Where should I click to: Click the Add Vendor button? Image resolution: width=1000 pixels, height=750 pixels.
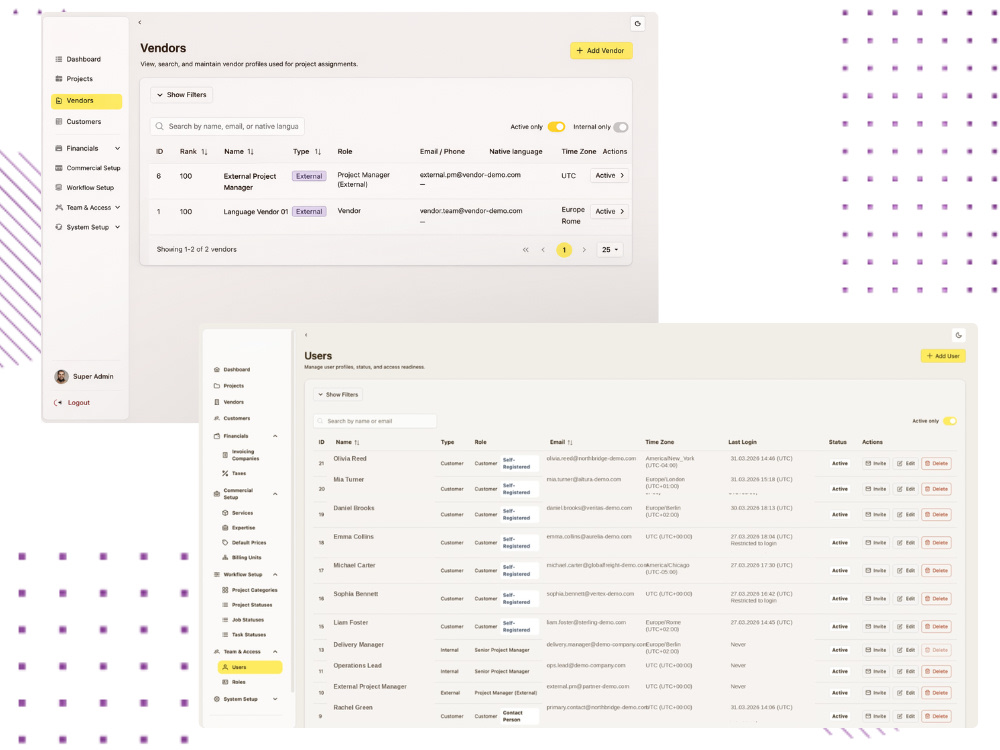click(x=601, y=50)
